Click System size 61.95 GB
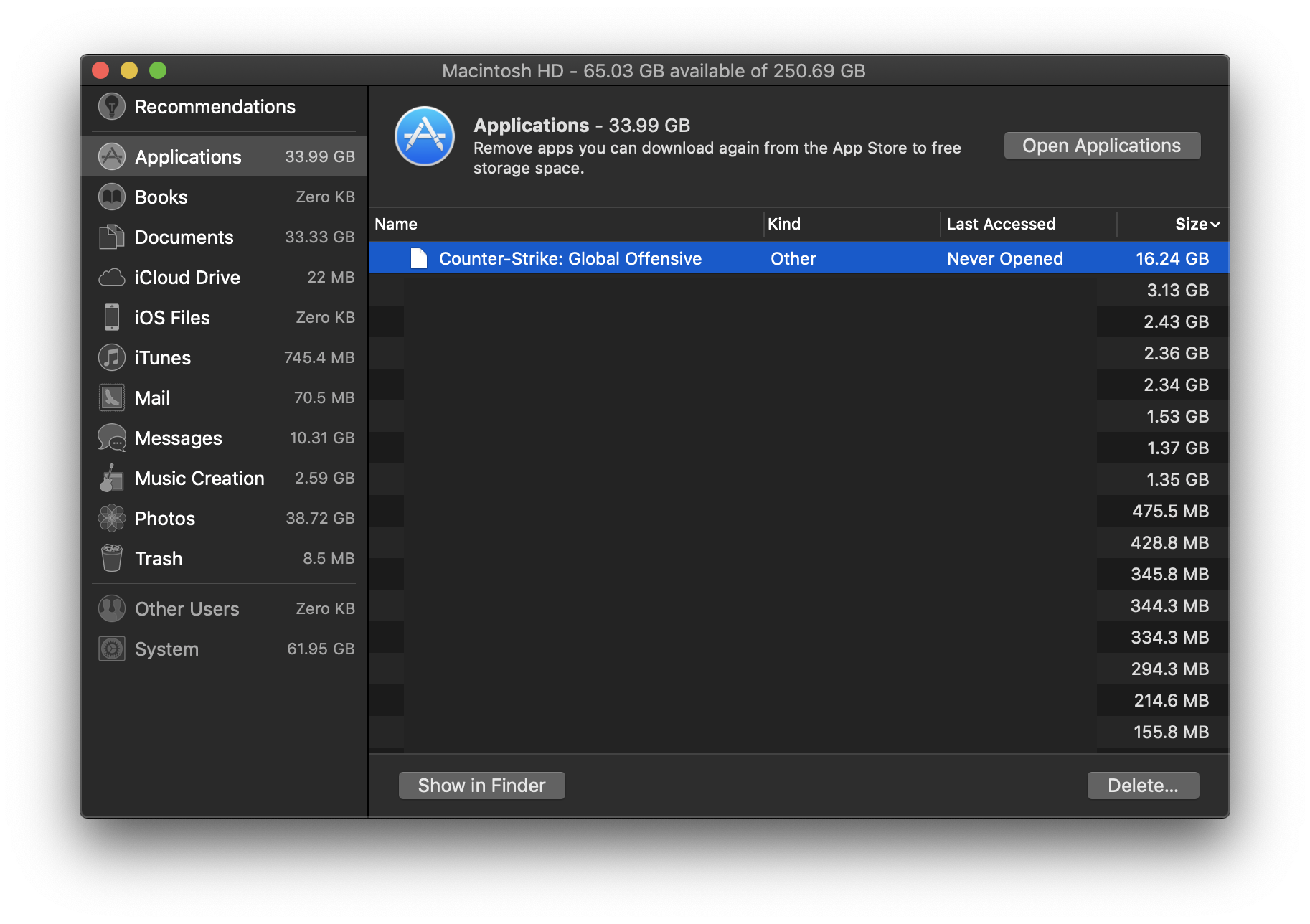Viewport: 1310px width, 924px height. tap(321, 649)
